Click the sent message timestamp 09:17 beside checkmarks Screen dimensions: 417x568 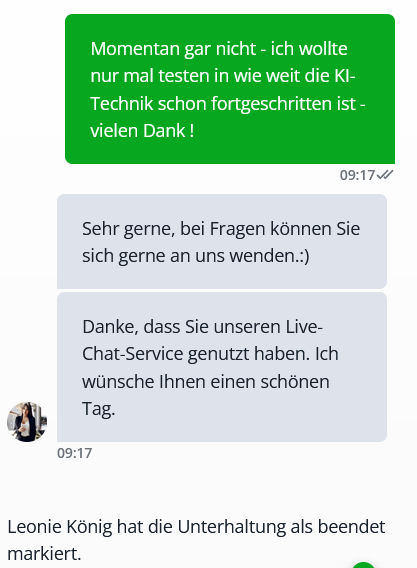tap(357, 175)
